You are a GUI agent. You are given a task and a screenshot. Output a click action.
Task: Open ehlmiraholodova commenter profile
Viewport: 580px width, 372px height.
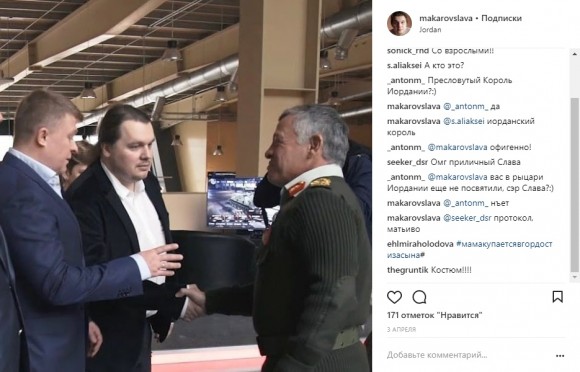[x=420, y=244]
